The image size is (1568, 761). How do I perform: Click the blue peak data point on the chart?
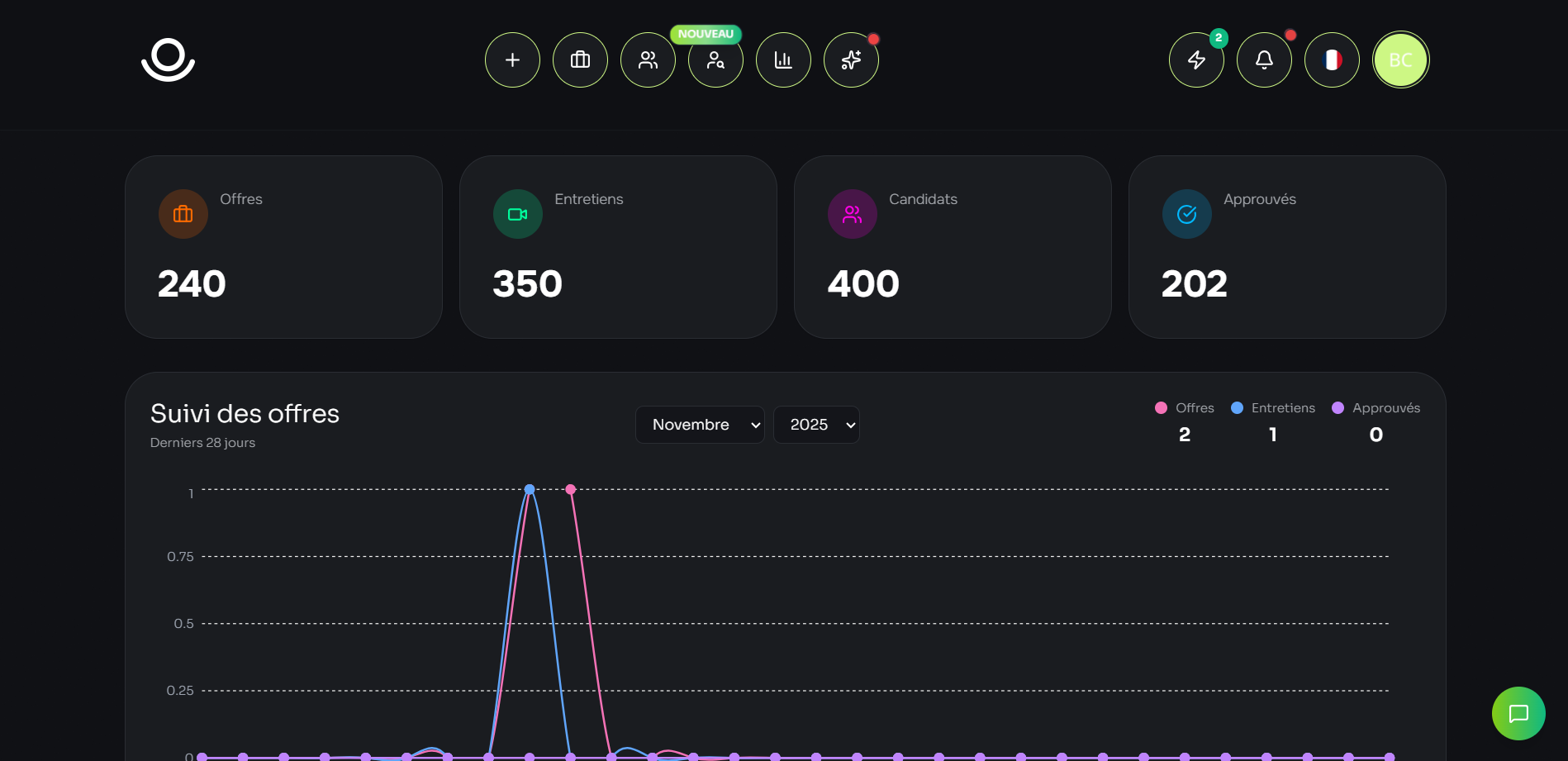(x=530, y=488)
